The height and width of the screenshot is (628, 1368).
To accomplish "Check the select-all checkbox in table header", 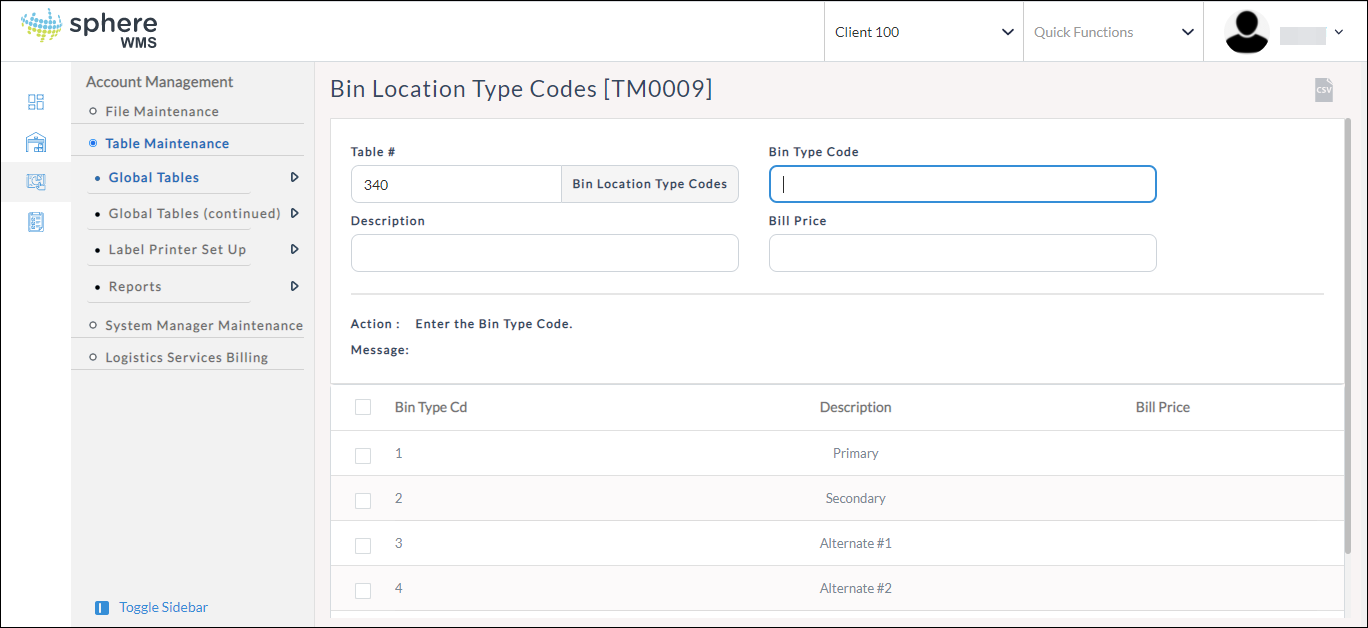I will coord(363,407).
